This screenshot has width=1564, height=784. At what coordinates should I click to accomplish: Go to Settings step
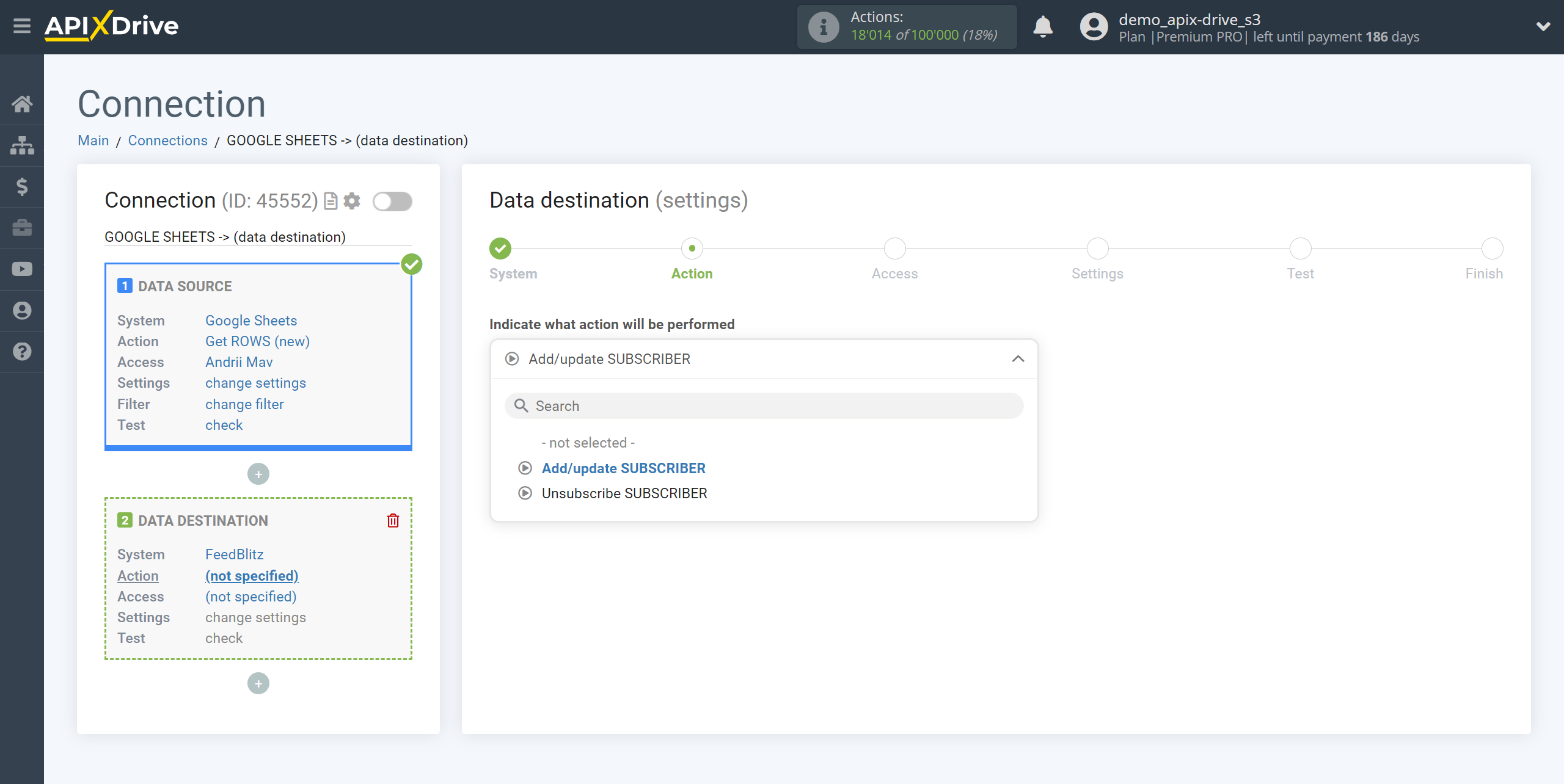1097,249
